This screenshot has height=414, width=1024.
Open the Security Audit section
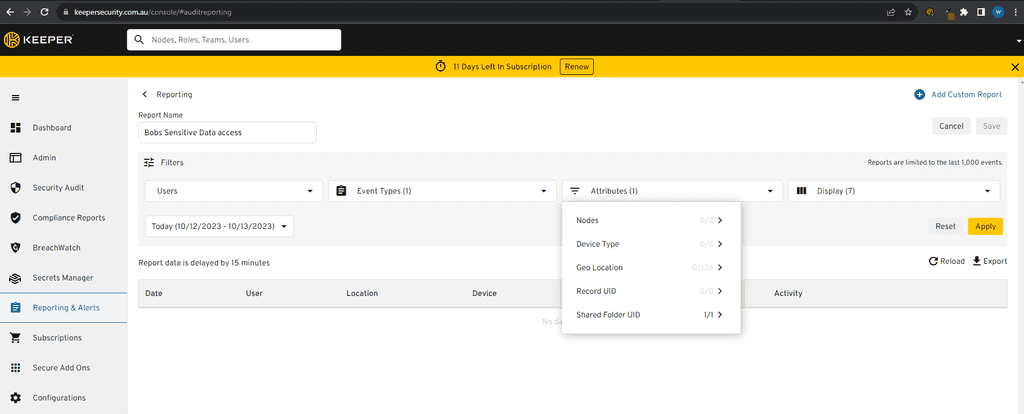[x=60, y=188]
